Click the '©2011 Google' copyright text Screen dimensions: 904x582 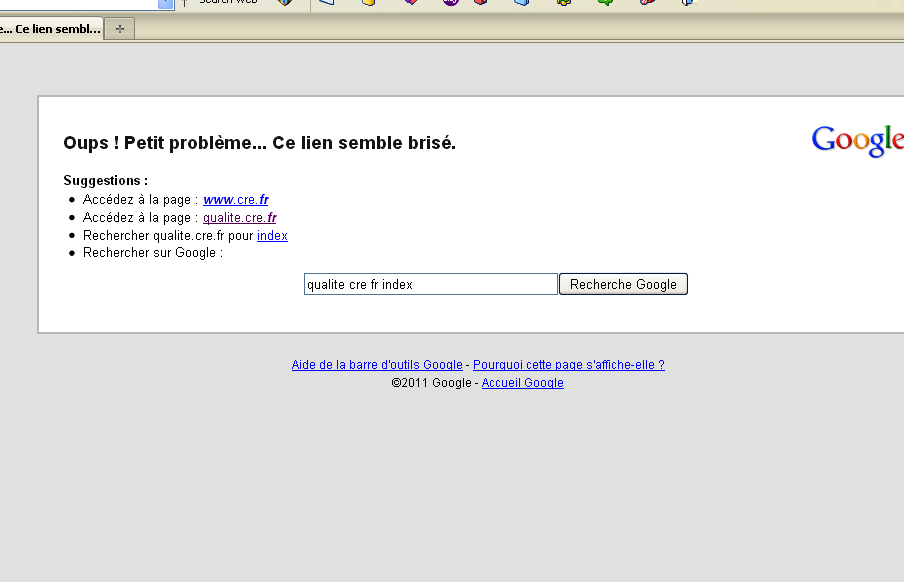point(431,382)
